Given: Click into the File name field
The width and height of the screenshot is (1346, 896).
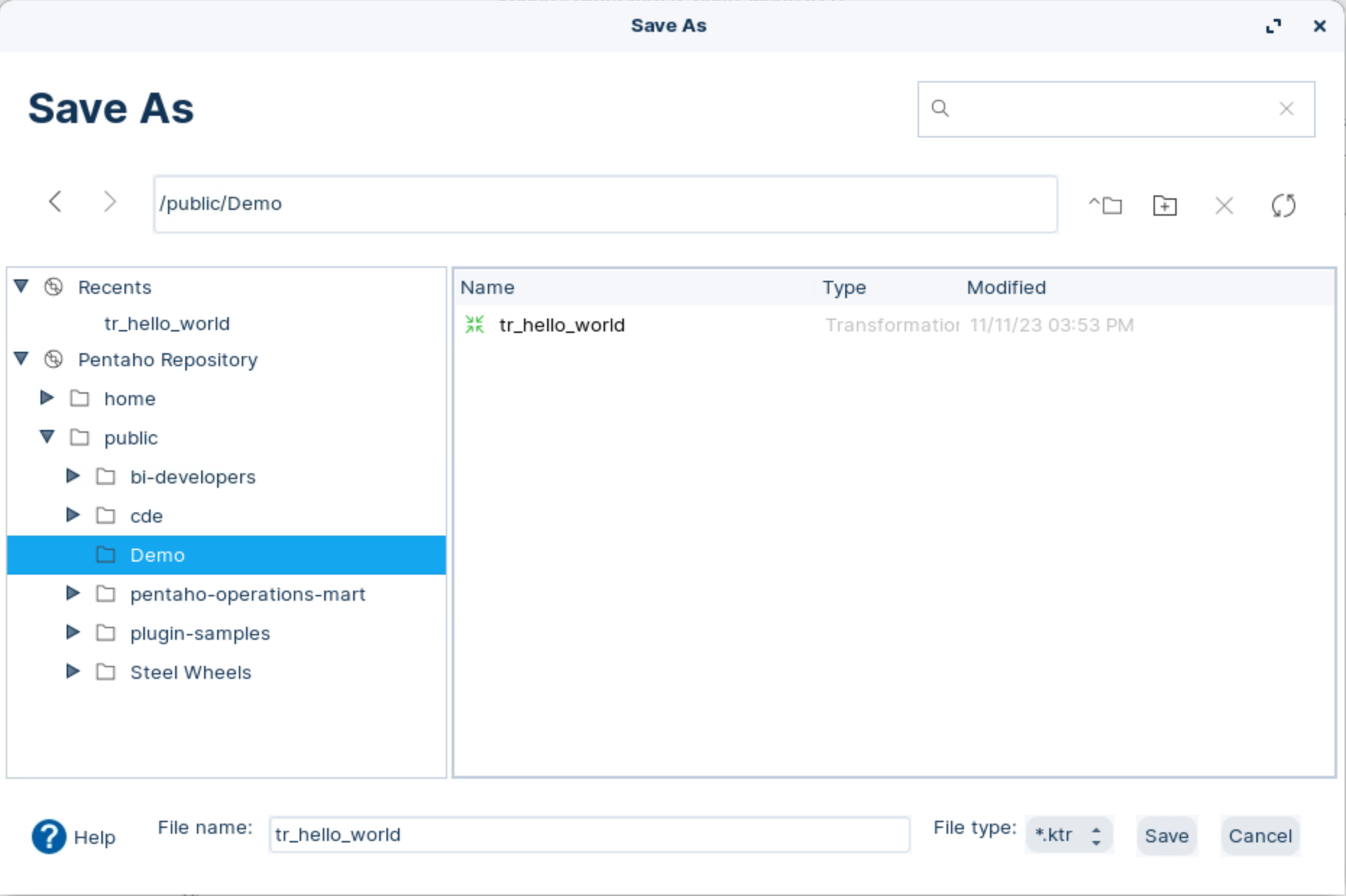Looking at the screenshot, I should point(588,834).
